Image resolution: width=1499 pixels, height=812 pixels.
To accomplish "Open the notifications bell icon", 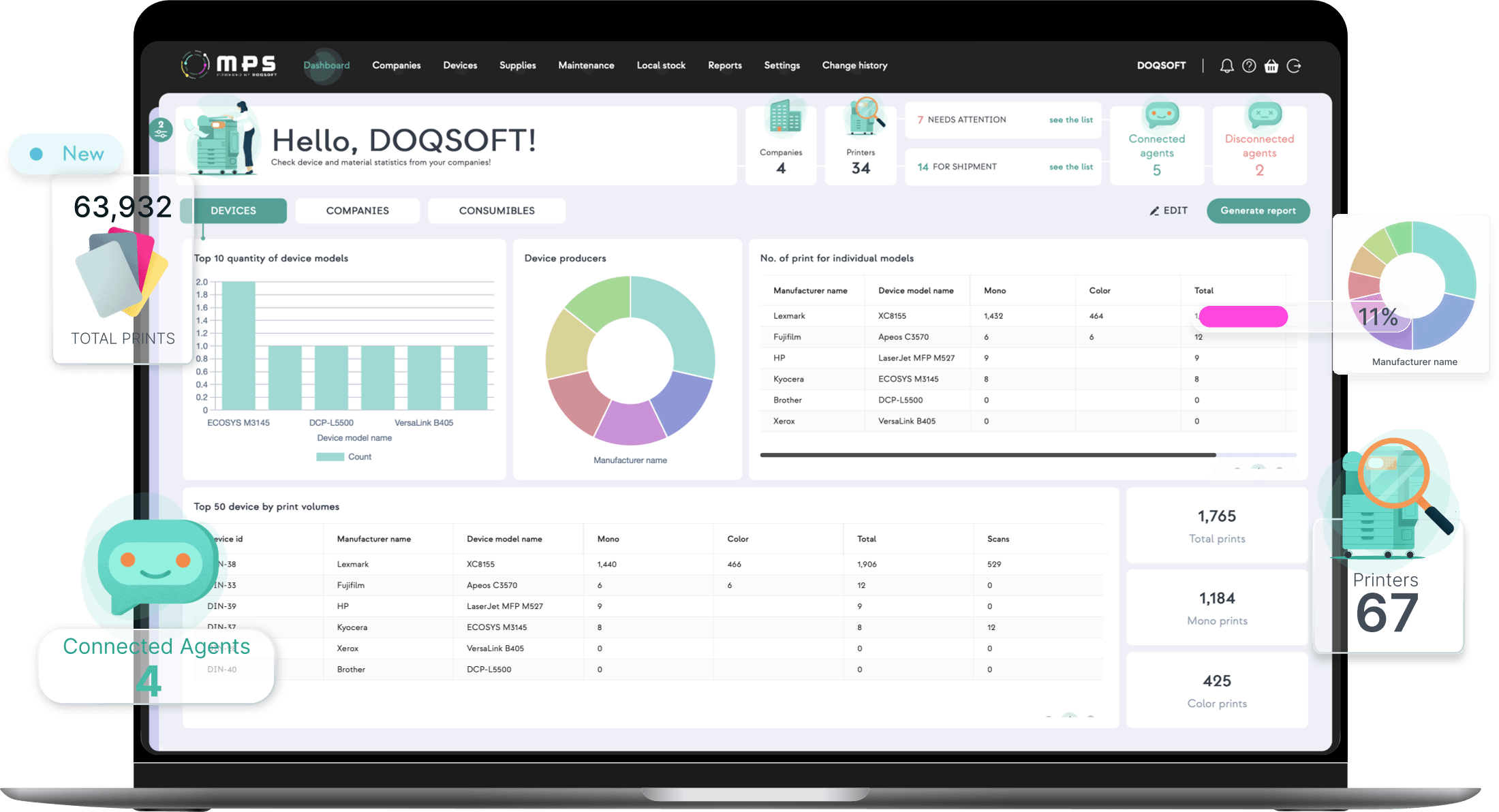I will pos(1226,65).
